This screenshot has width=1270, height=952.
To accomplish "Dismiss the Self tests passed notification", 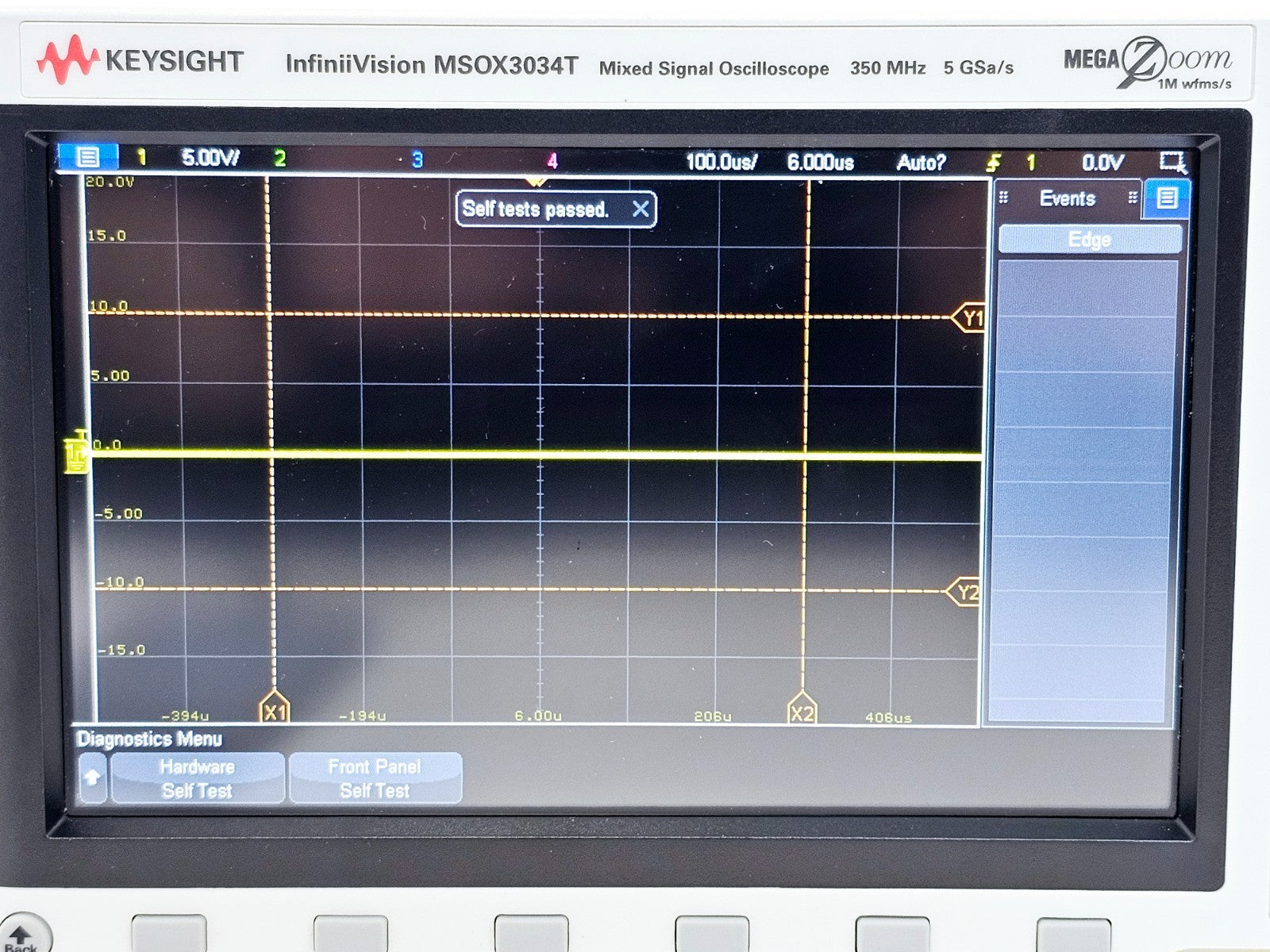I will pos(641,209).
